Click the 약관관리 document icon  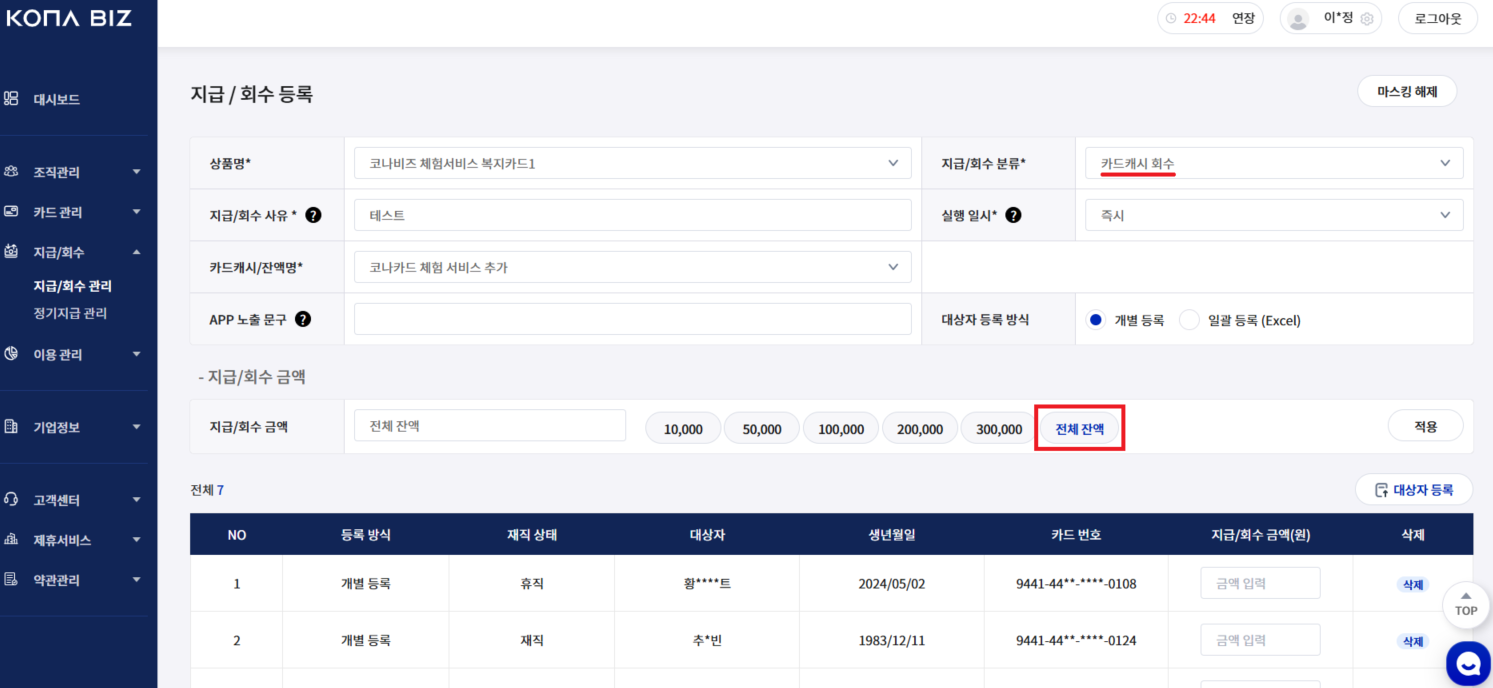click(12, 579)
